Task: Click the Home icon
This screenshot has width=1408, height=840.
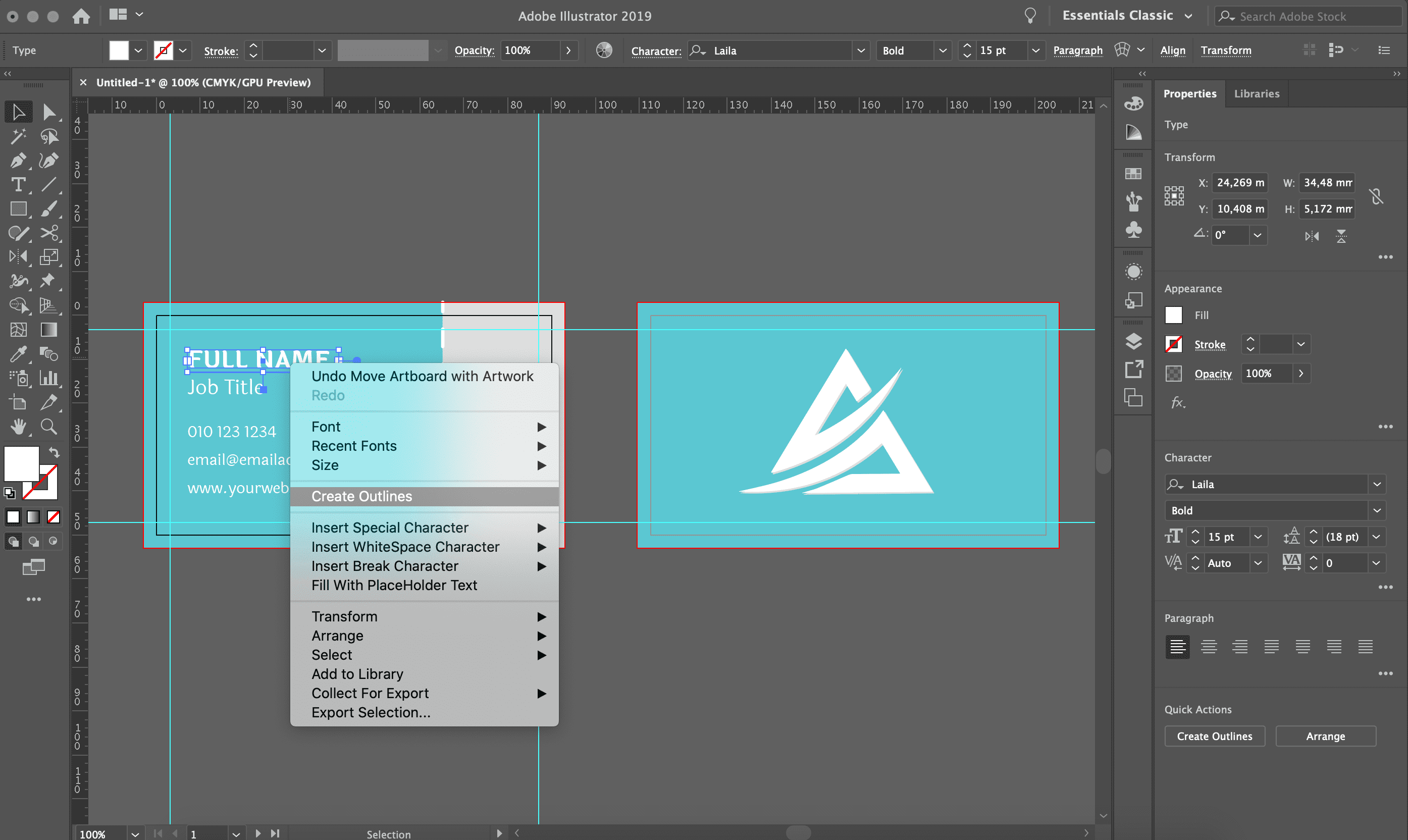Action: pos(81,16)
